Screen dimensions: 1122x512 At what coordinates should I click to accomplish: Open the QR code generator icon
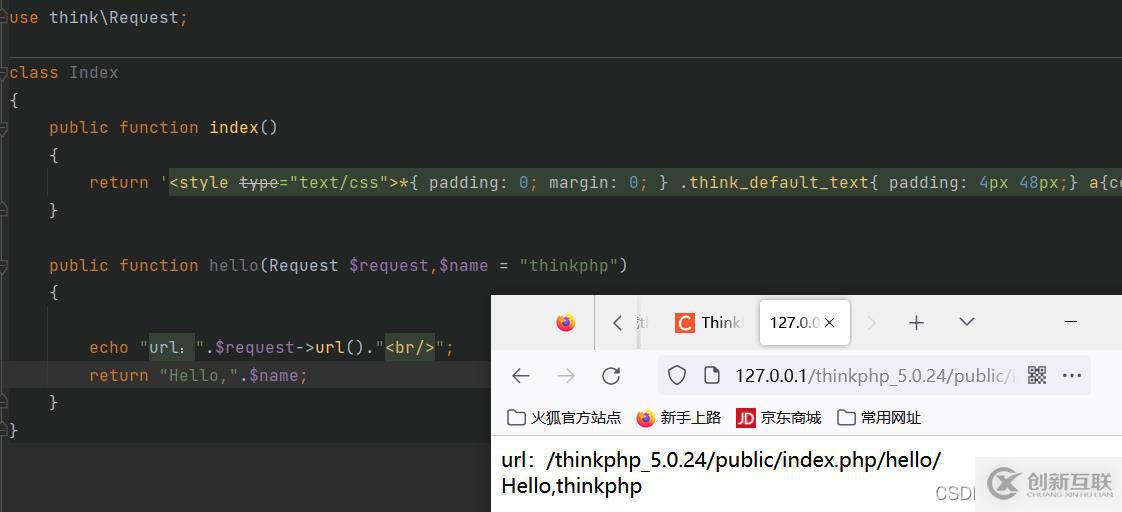tap(1037, 375)
